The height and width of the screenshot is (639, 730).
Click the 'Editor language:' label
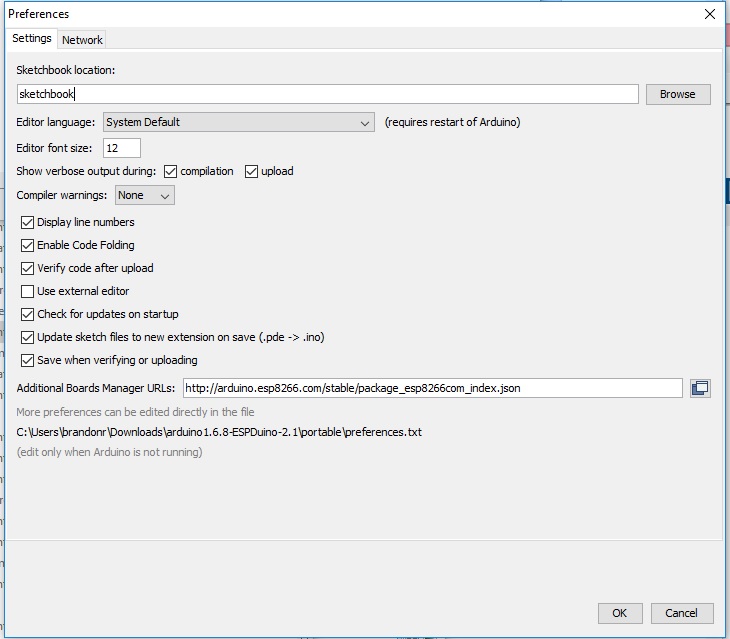(x=55, y=122)
